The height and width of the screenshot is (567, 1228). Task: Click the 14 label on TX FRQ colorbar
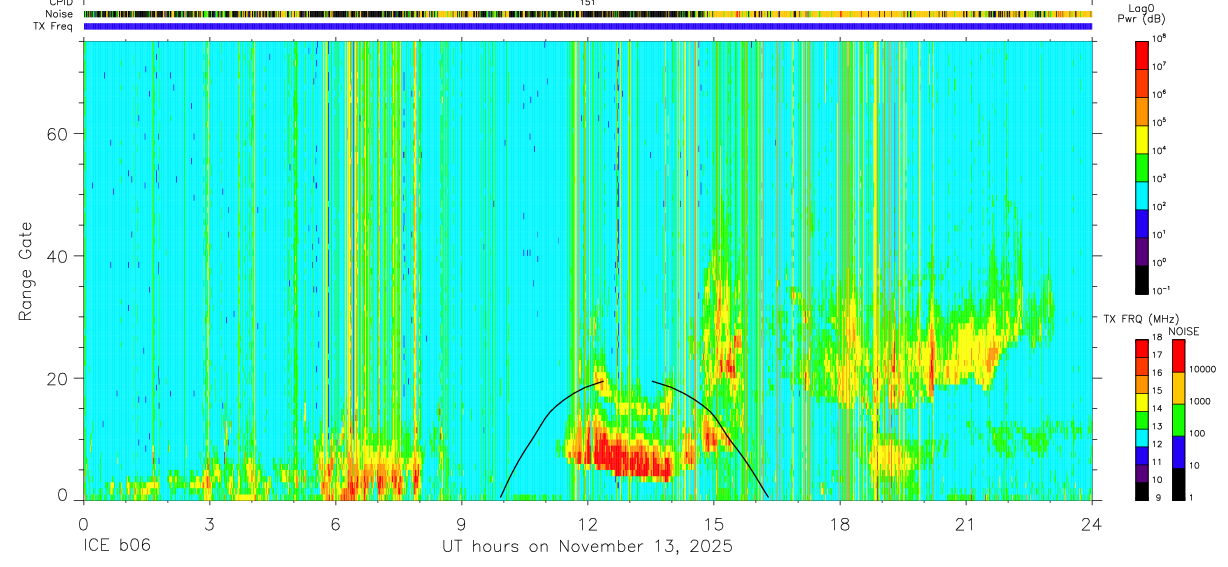(1156, 408)
